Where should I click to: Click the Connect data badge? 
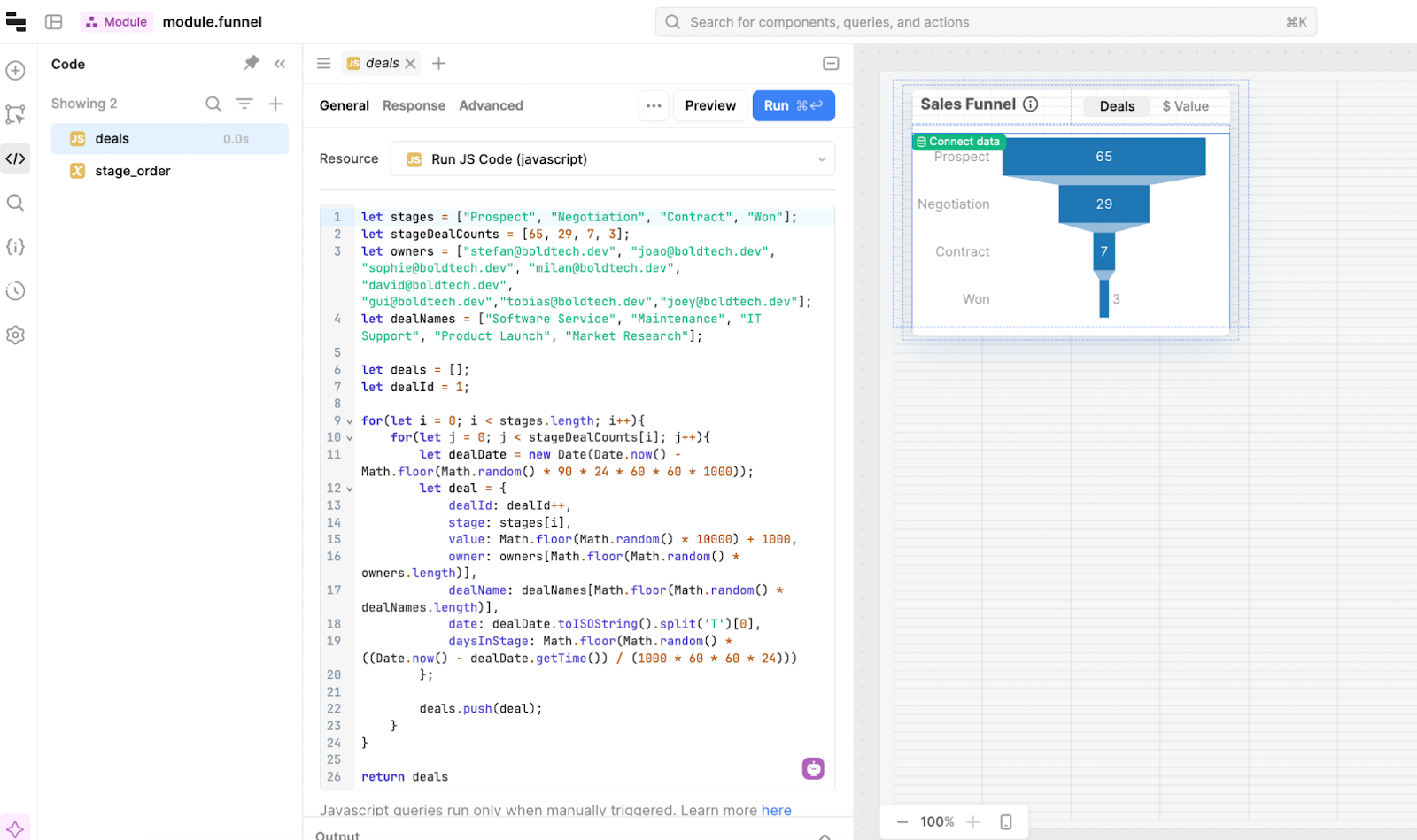[x=958, y=142]
